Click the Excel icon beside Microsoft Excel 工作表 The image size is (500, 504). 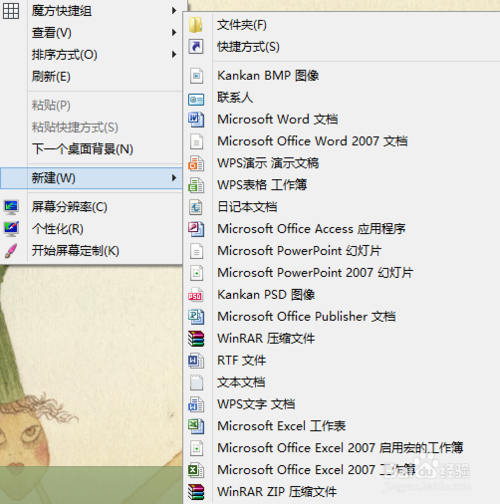(196, 426)
